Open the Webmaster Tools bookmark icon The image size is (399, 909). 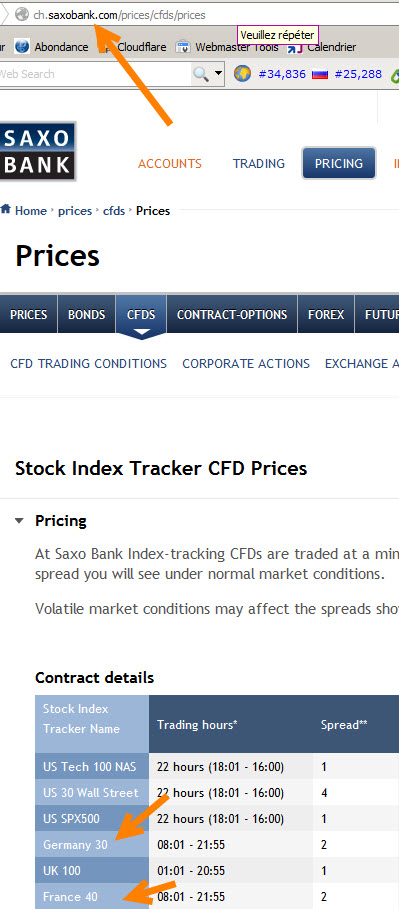pyautogui.click(x=183, y=46)
